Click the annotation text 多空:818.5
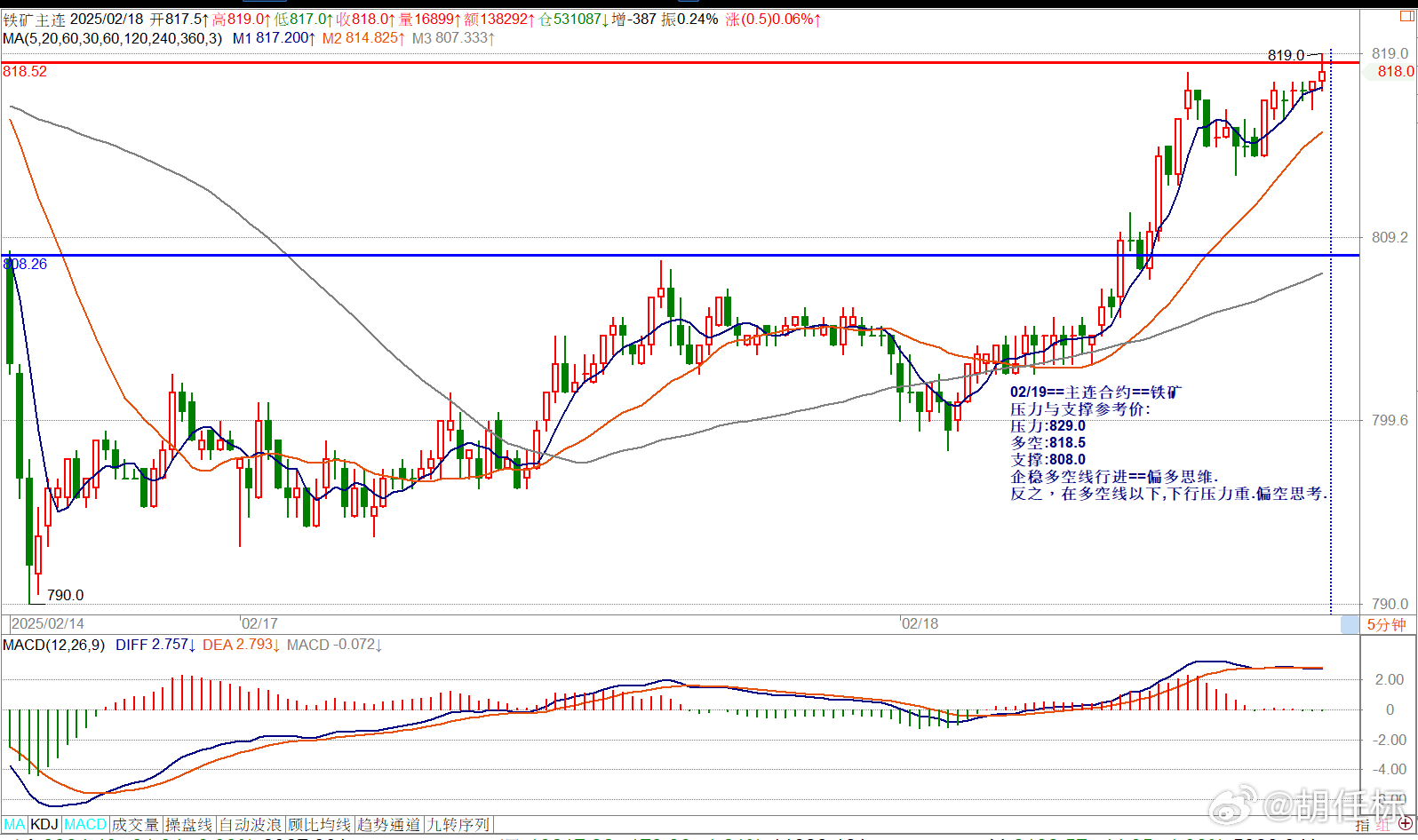Screen dimensions: 1418x840 1048,443
